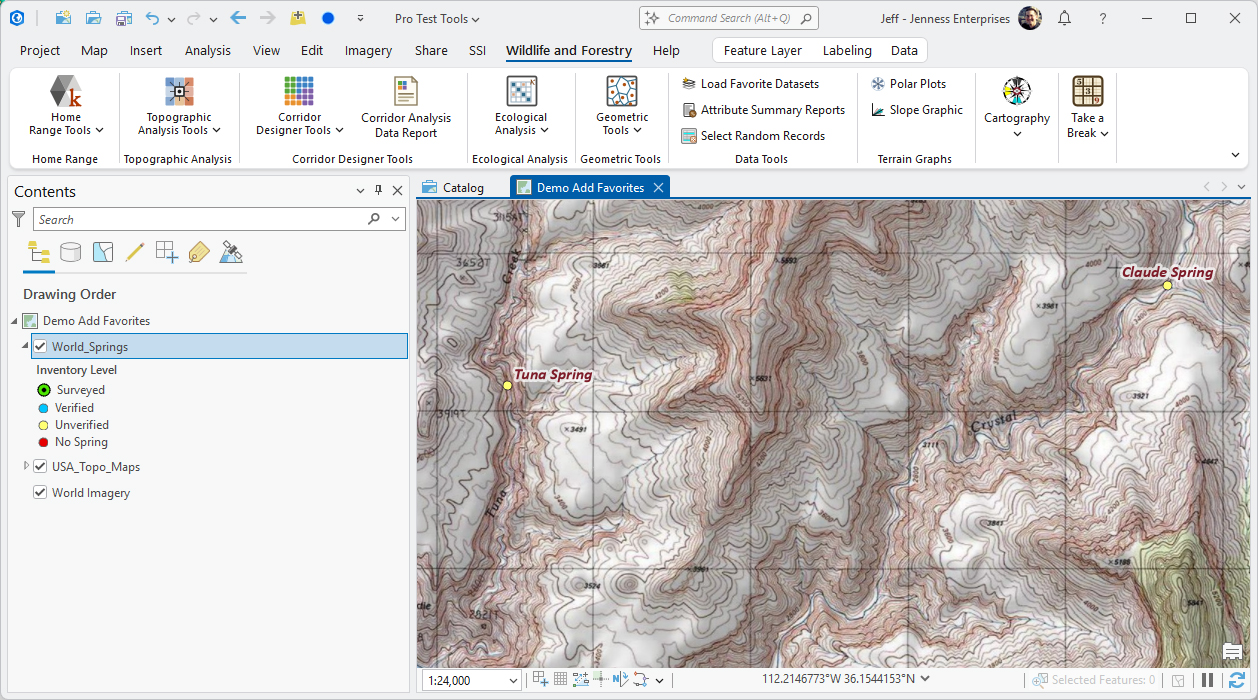Select List By Labeling tag icon
This screenshot has width=1258, height=700.
pyautogui.click(x=199, y=252)
